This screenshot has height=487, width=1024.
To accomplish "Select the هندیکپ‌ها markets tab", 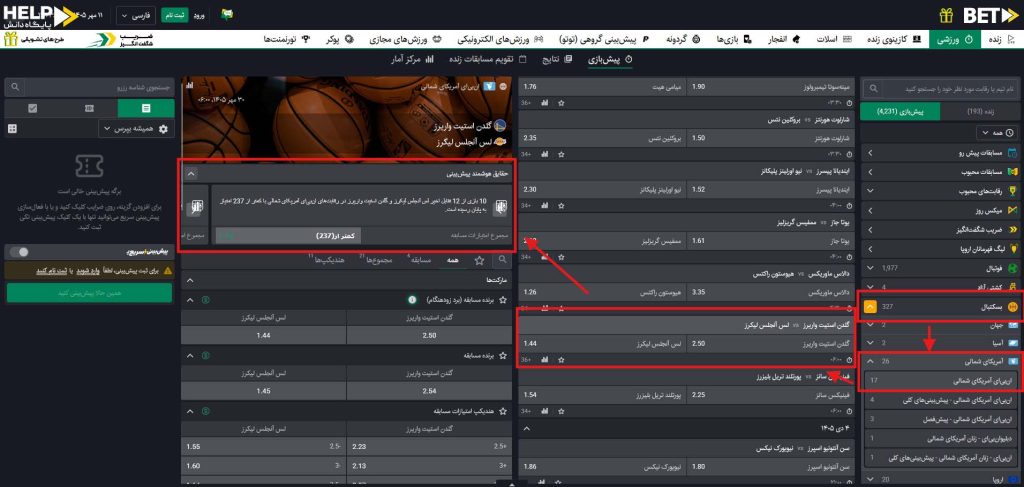I will [327, 260].
